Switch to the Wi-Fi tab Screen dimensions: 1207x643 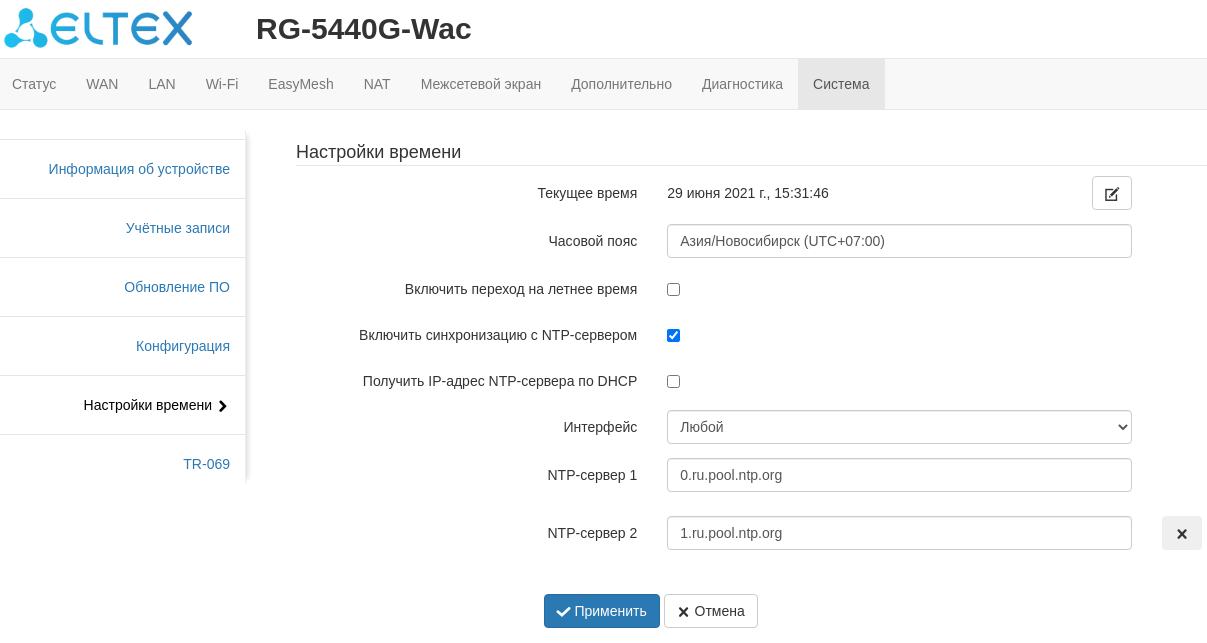coord(221,84)
